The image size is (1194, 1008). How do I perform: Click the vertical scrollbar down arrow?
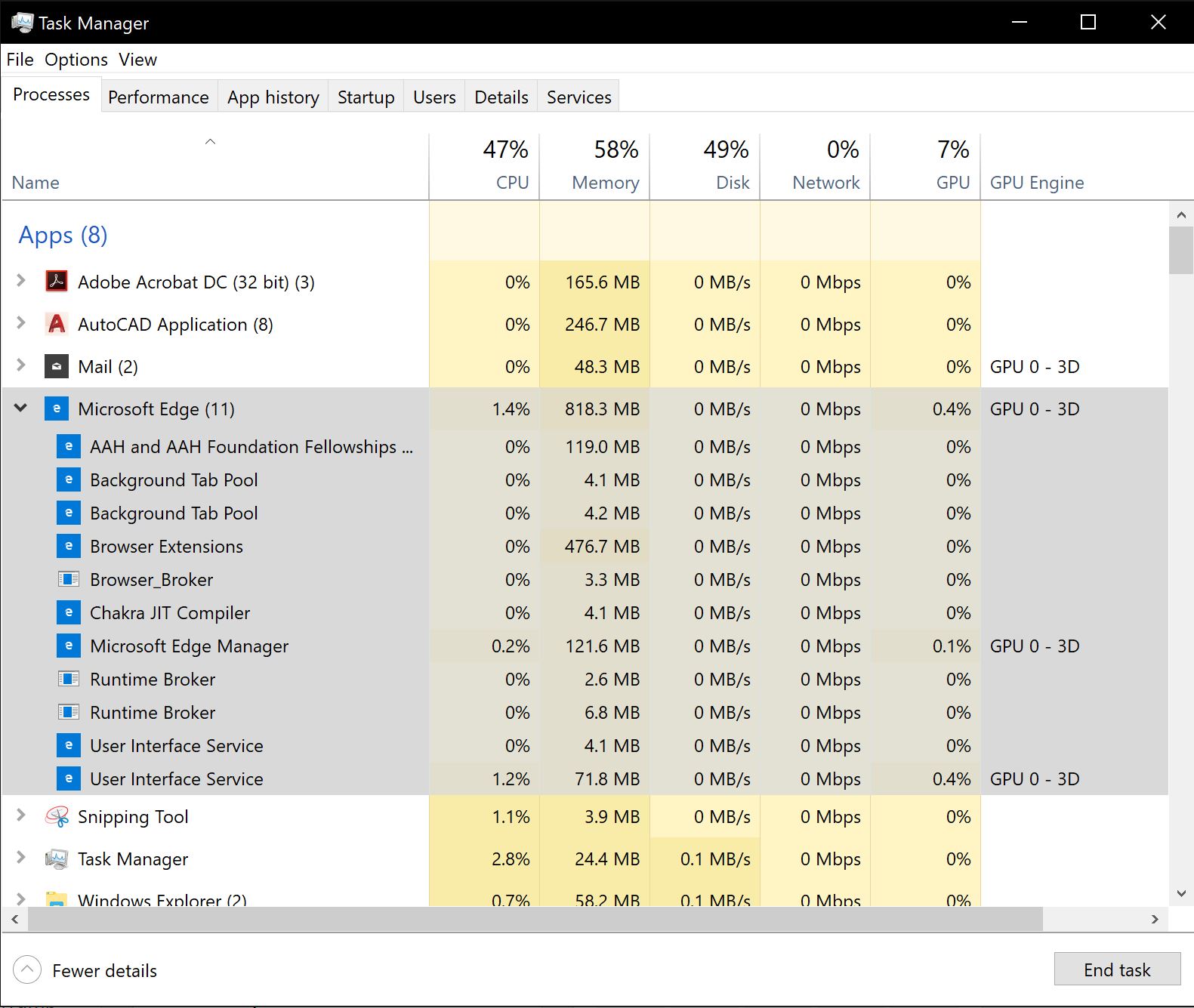coord(1181,893)
